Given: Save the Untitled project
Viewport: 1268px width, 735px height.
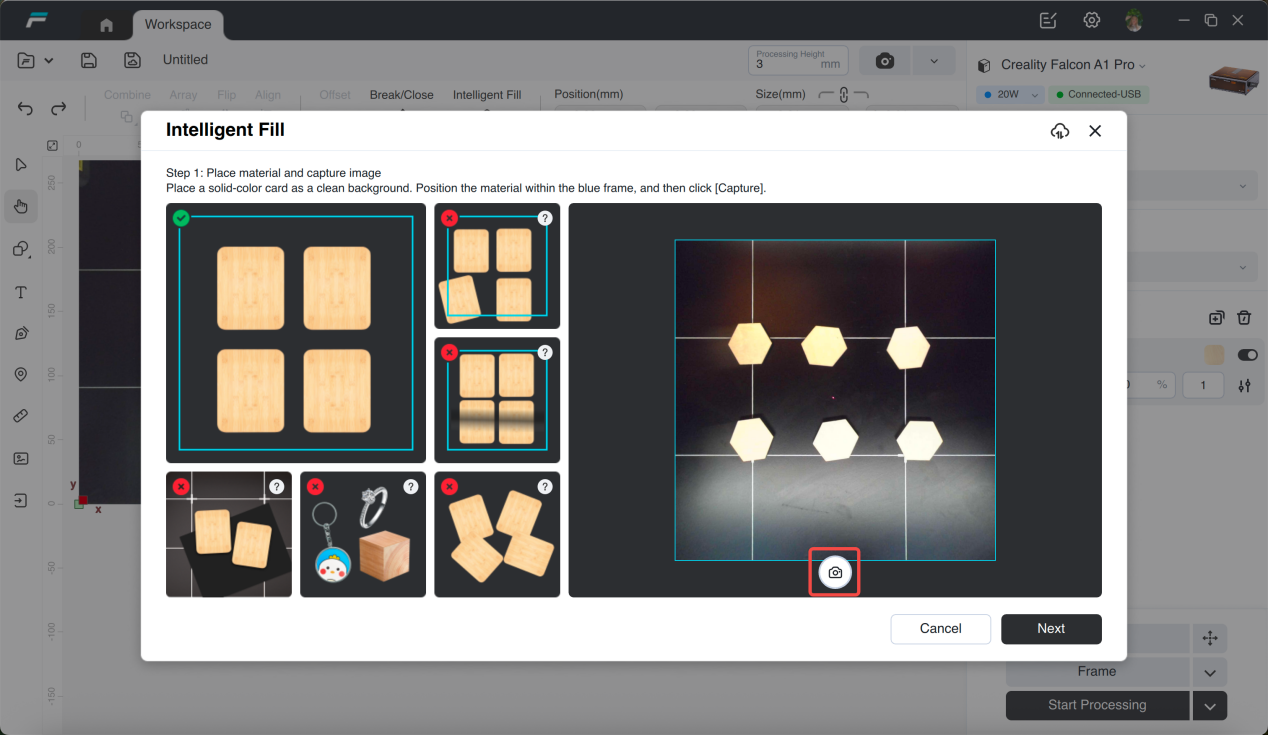Looking at the screenshot, I should (x=89, y=60).
